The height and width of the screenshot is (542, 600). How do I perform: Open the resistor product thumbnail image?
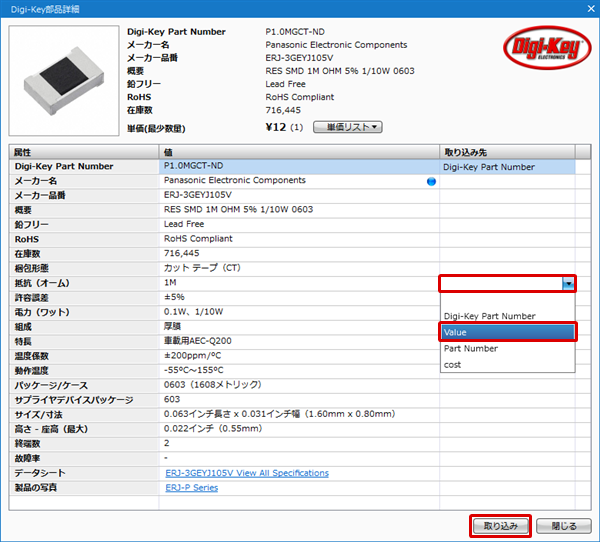pos(64,81)
